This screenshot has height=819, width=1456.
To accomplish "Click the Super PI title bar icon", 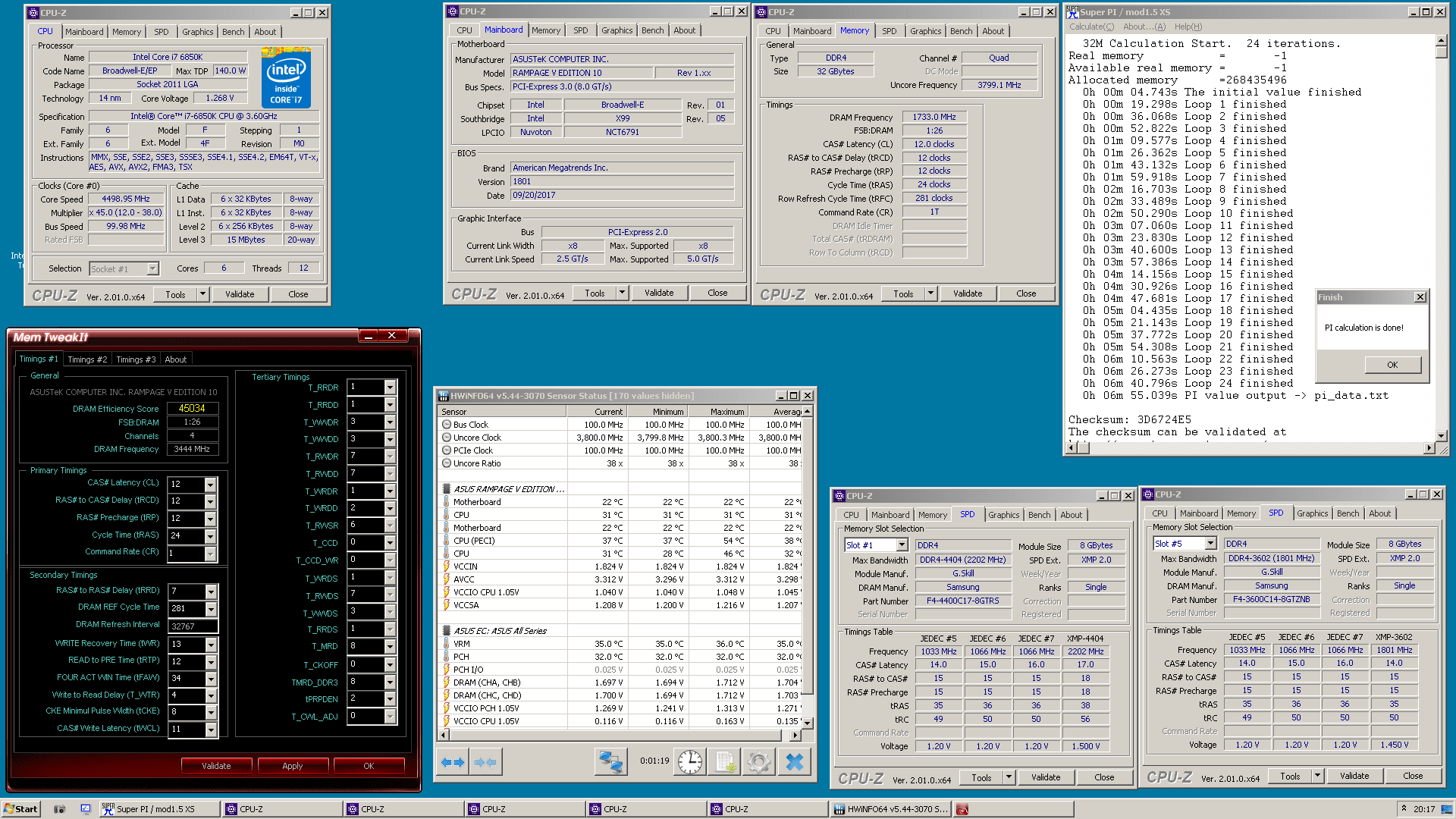I will [1072, 11].
